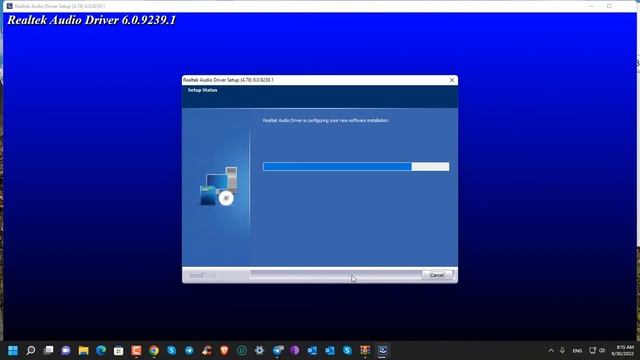Open File Explorer from the taskbar
The height and width of the screenshot is (360, 640).
click(84, 351)
